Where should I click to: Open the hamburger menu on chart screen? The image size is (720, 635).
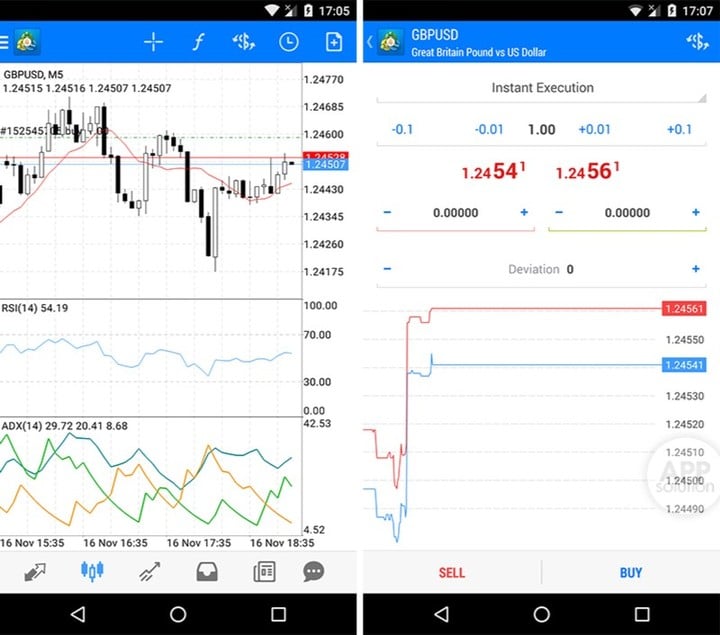[x=4, y=42]
